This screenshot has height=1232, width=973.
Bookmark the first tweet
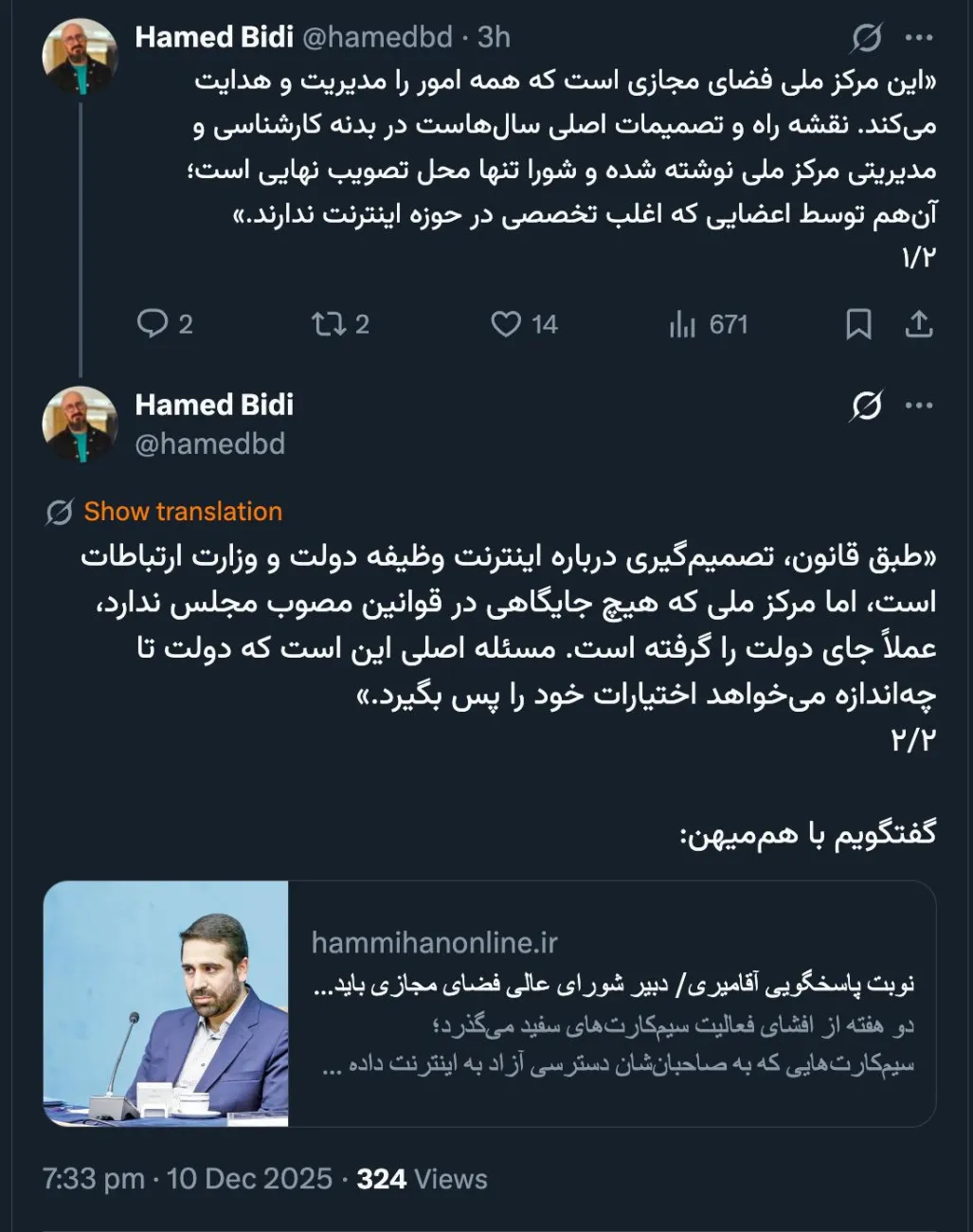[858, 325]
